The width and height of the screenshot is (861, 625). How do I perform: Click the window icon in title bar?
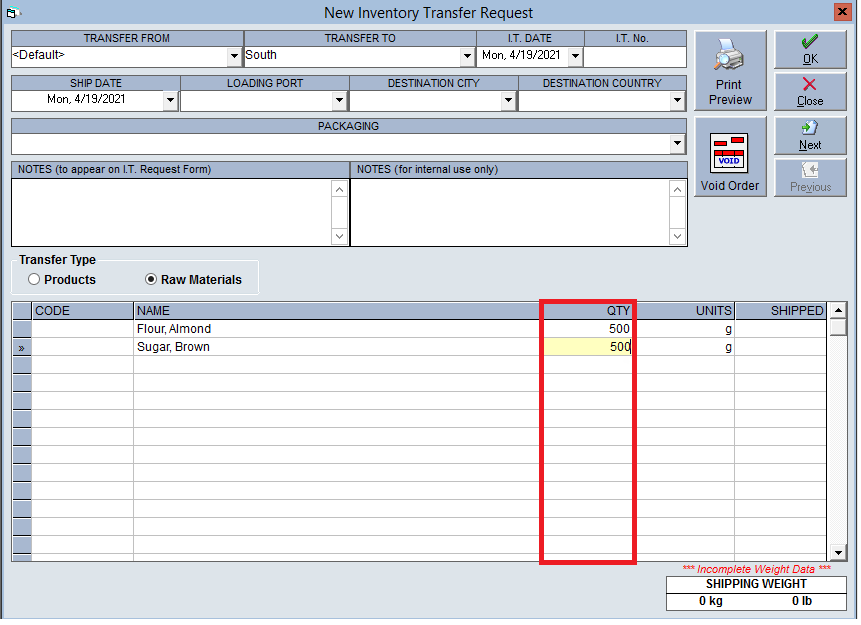point(13,13)
